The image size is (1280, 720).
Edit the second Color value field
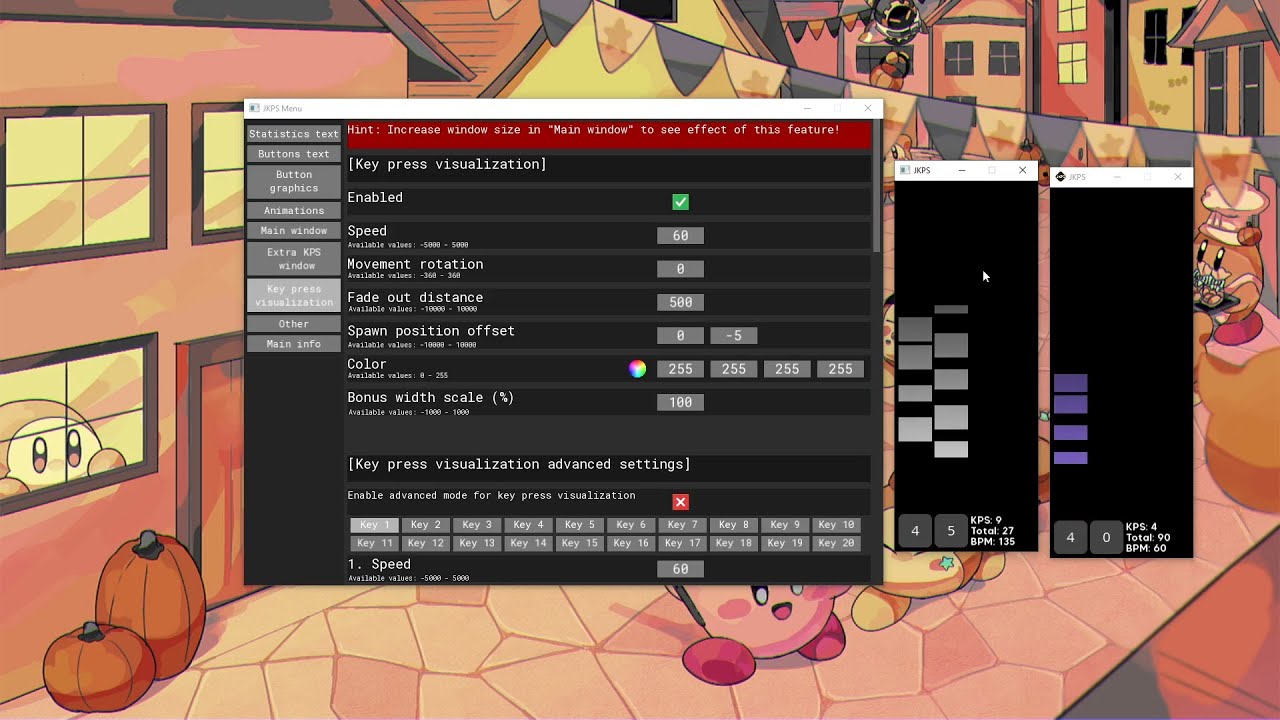(x=734, y=369)
